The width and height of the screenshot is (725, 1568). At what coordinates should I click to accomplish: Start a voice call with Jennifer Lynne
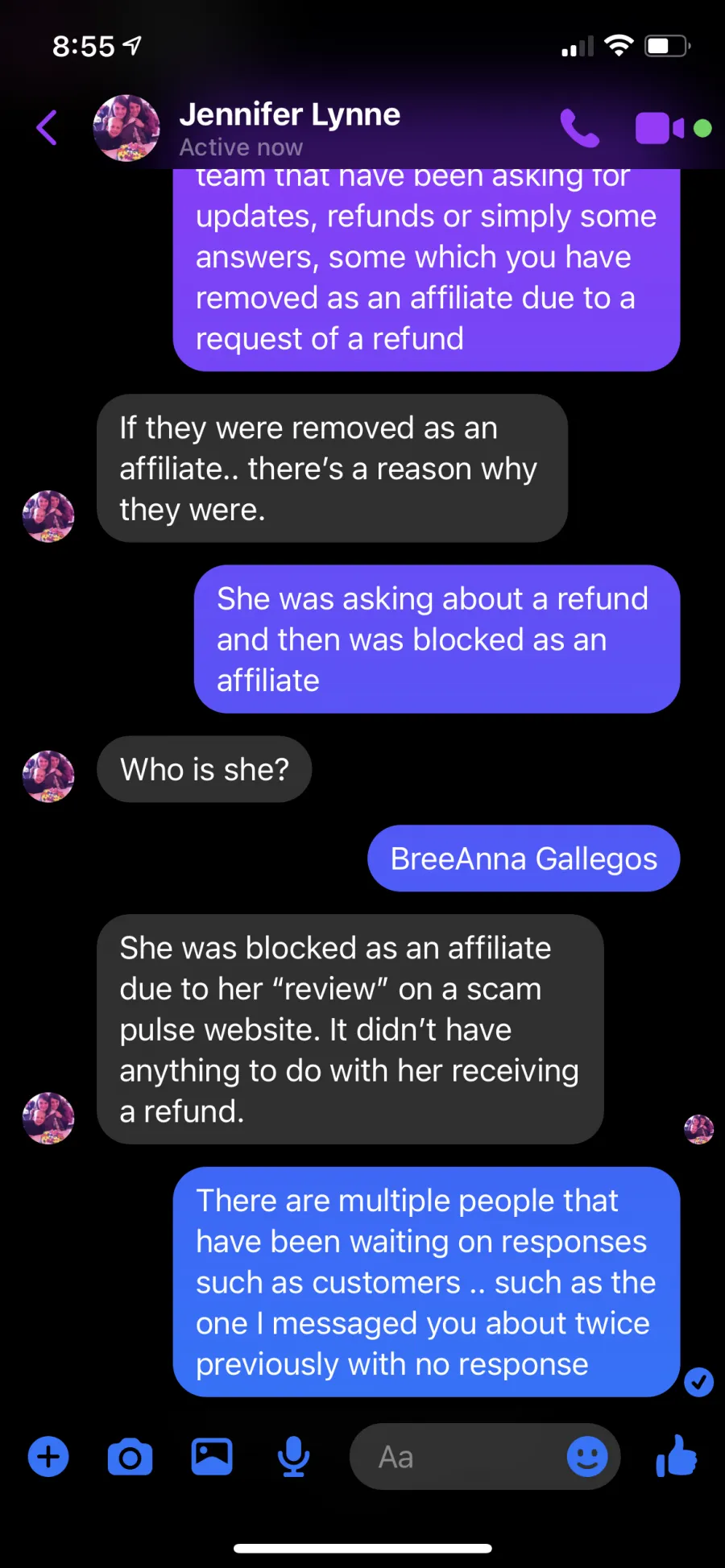(x=580, y=128)
